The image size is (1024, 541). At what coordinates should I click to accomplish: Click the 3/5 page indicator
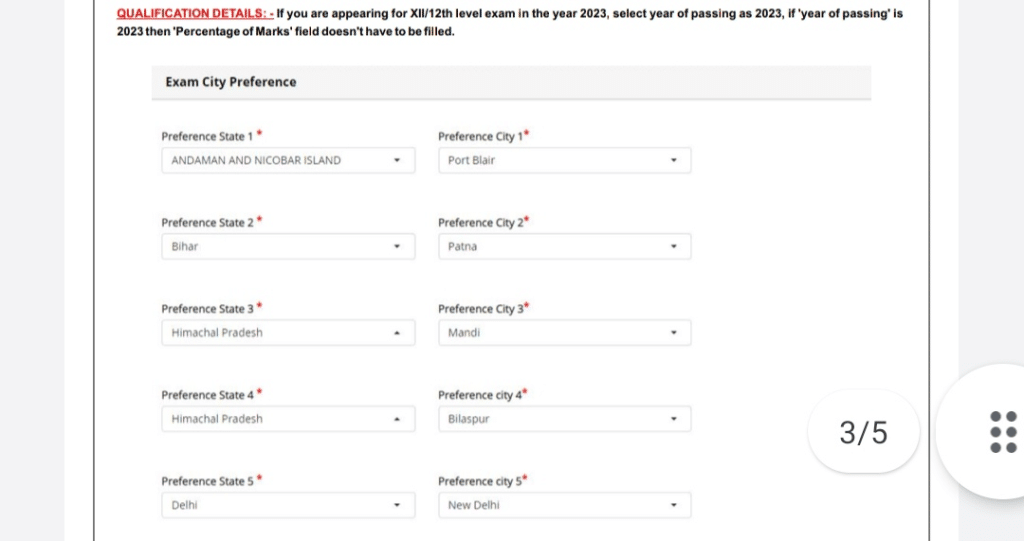863,432
